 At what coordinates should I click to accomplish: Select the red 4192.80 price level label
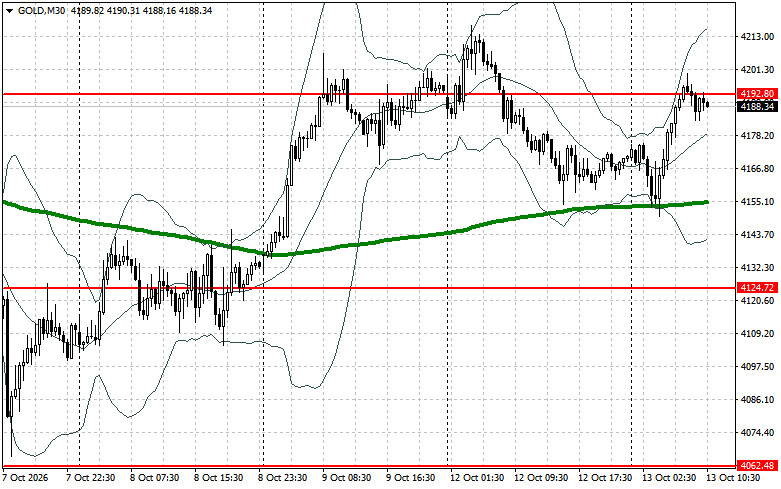[757, 94]
